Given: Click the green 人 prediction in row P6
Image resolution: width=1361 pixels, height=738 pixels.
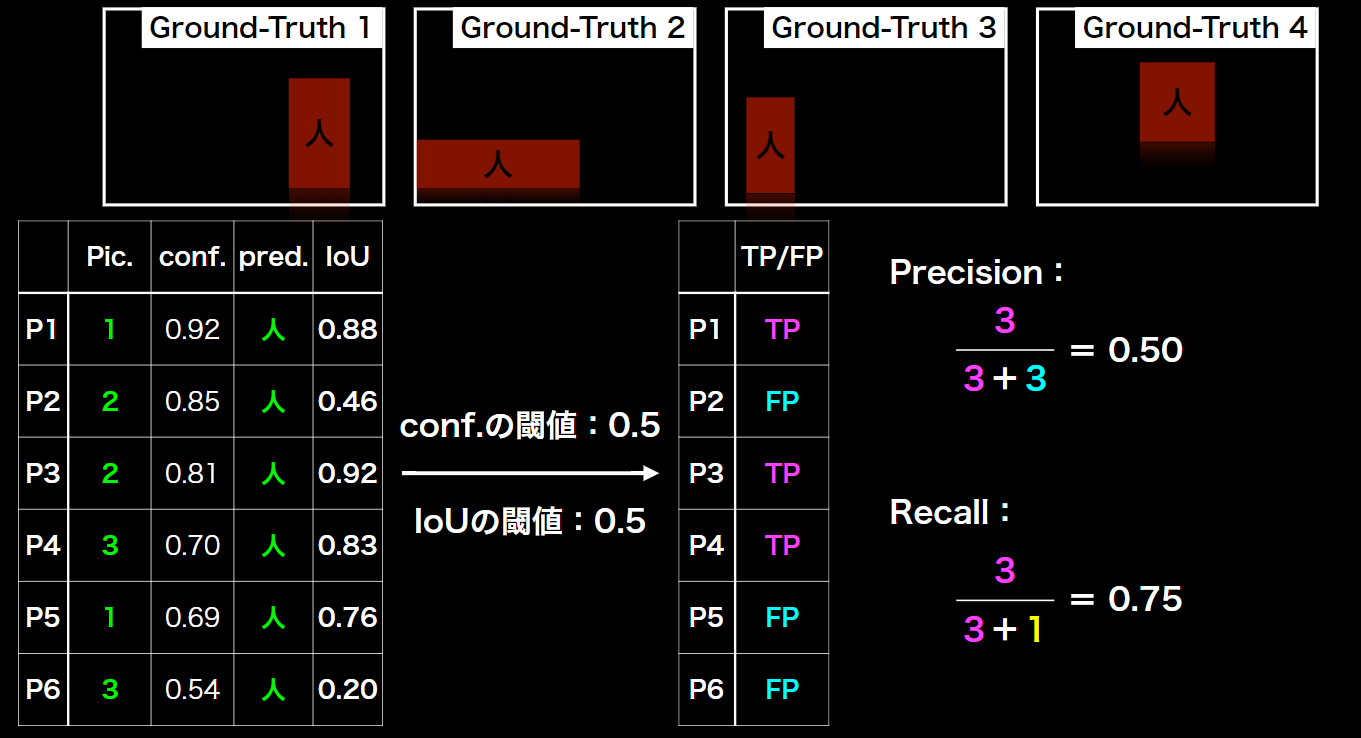Looking at the screenshot, I should 273,690.
